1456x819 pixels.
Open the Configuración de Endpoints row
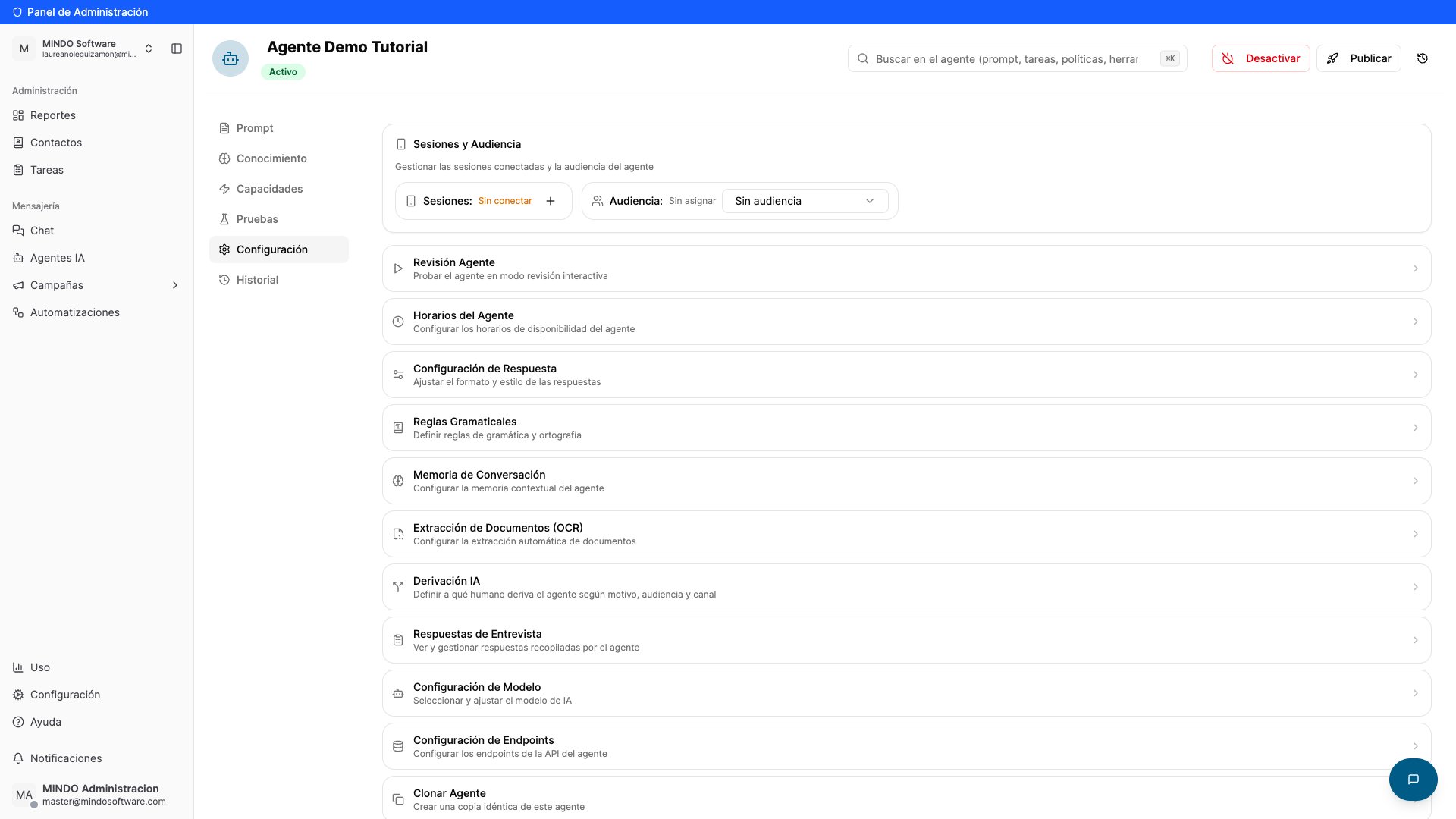click(906, 746)
